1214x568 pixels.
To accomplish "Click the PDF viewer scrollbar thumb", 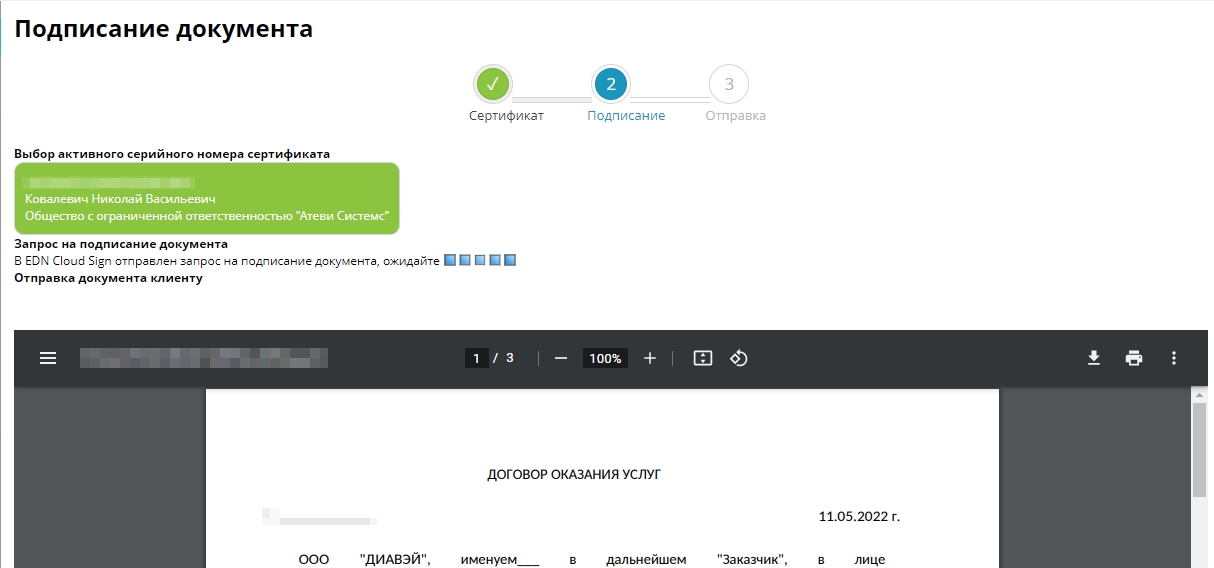I will (x=1200, y=450).
